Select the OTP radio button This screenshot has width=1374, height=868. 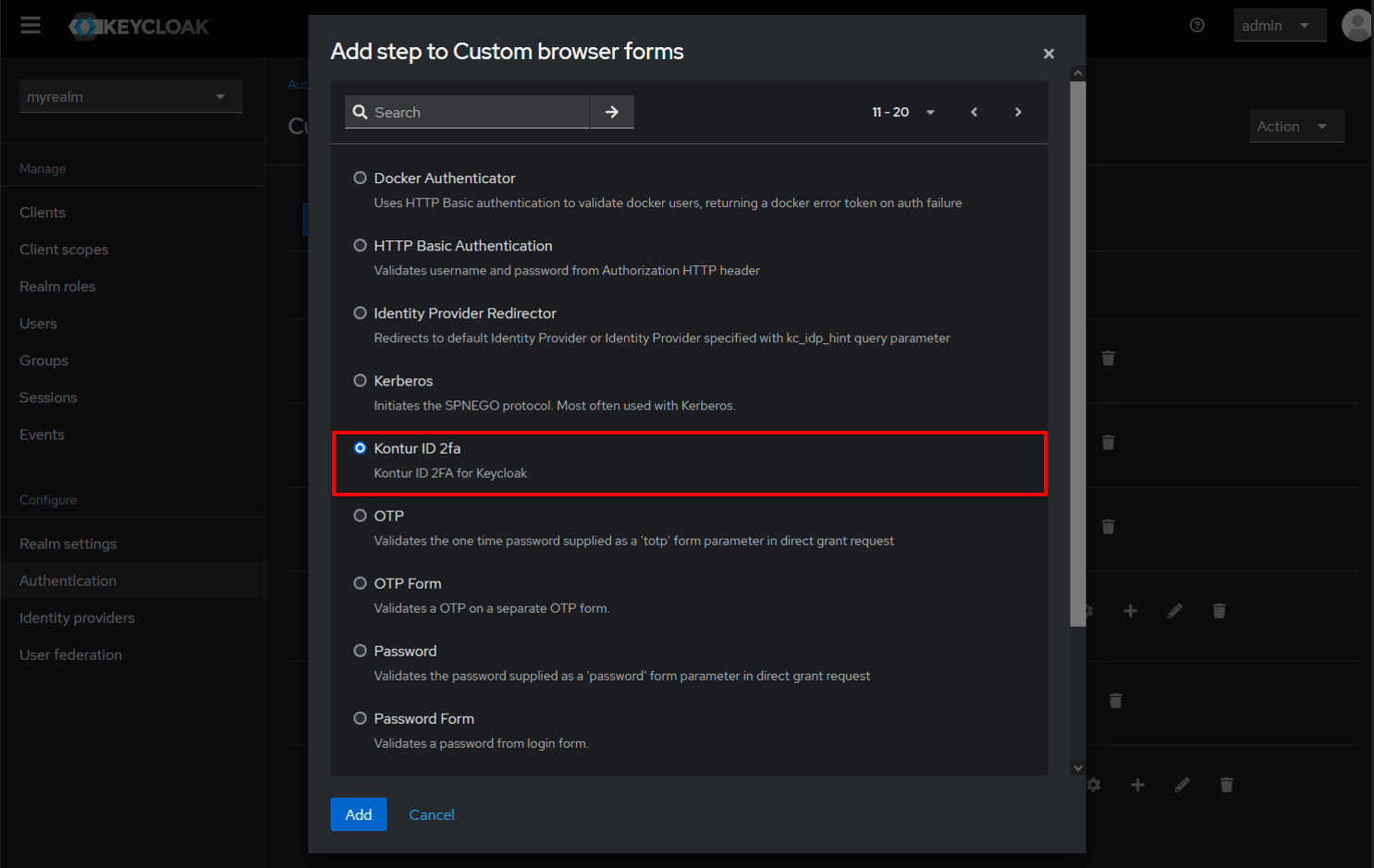click(x=361, y=515)
